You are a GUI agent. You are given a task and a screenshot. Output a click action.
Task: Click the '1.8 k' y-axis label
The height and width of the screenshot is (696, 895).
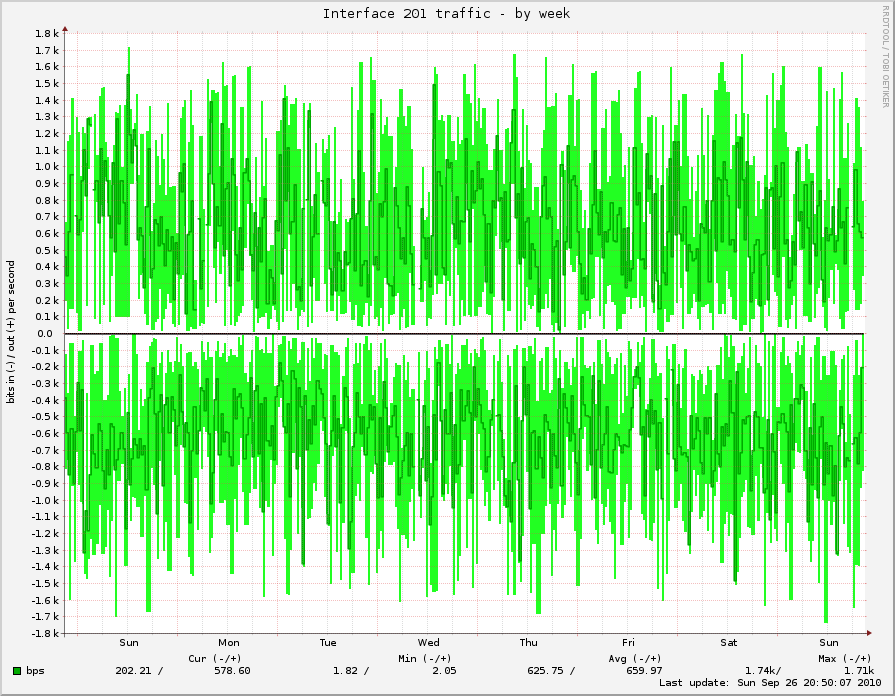[x=47, y=34]
